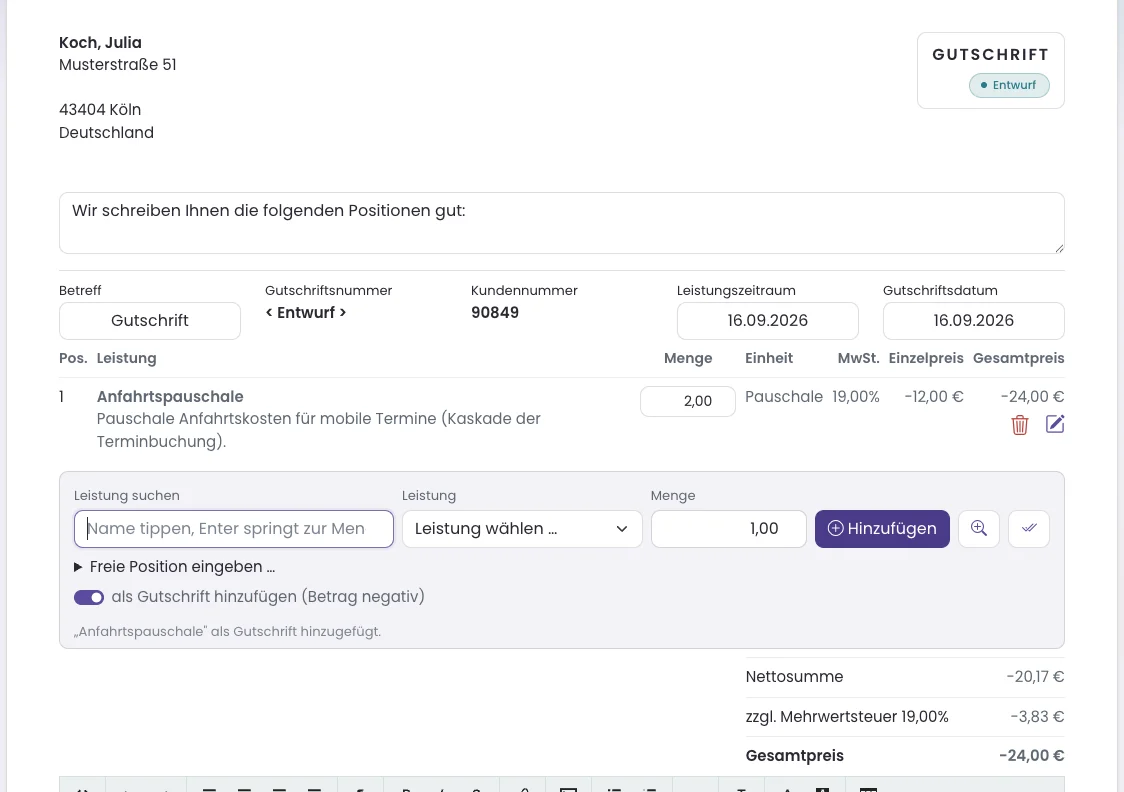The width and height of the screenshot is (1124, 792).
Task: Click the city line '43404 Köln'
Action: (100, 110)
